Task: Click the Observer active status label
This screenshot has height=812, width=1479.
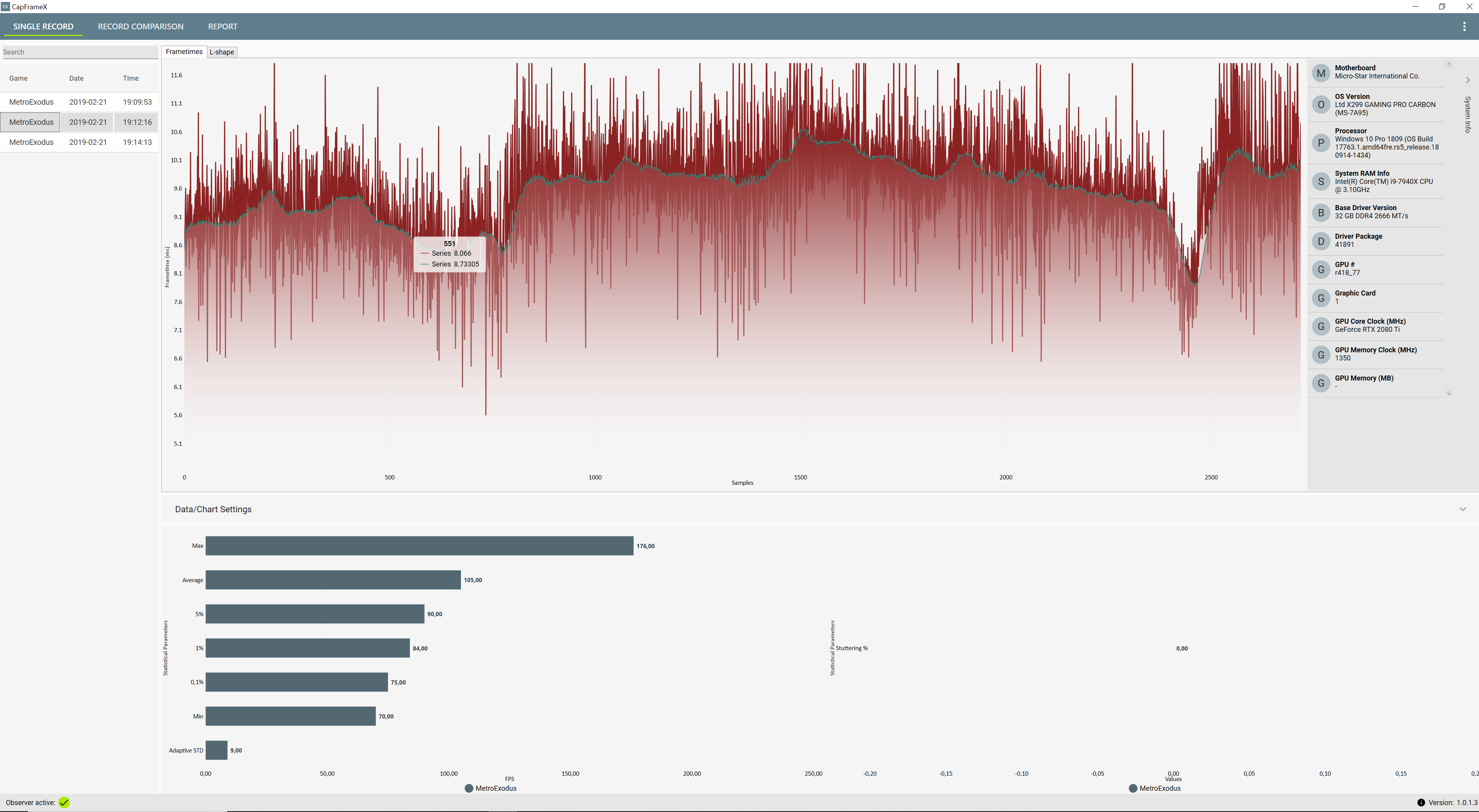Action: click(31, 802)
